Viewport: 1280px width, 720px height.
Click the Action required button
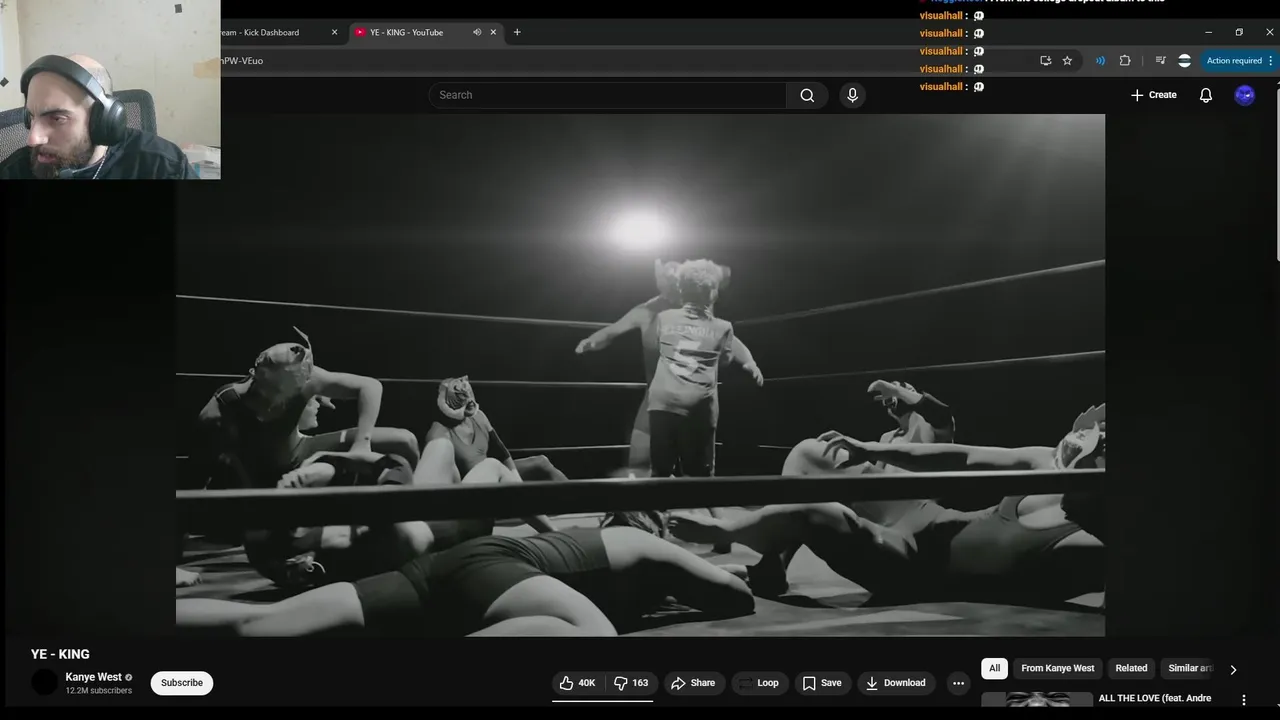click(1240, 61)
